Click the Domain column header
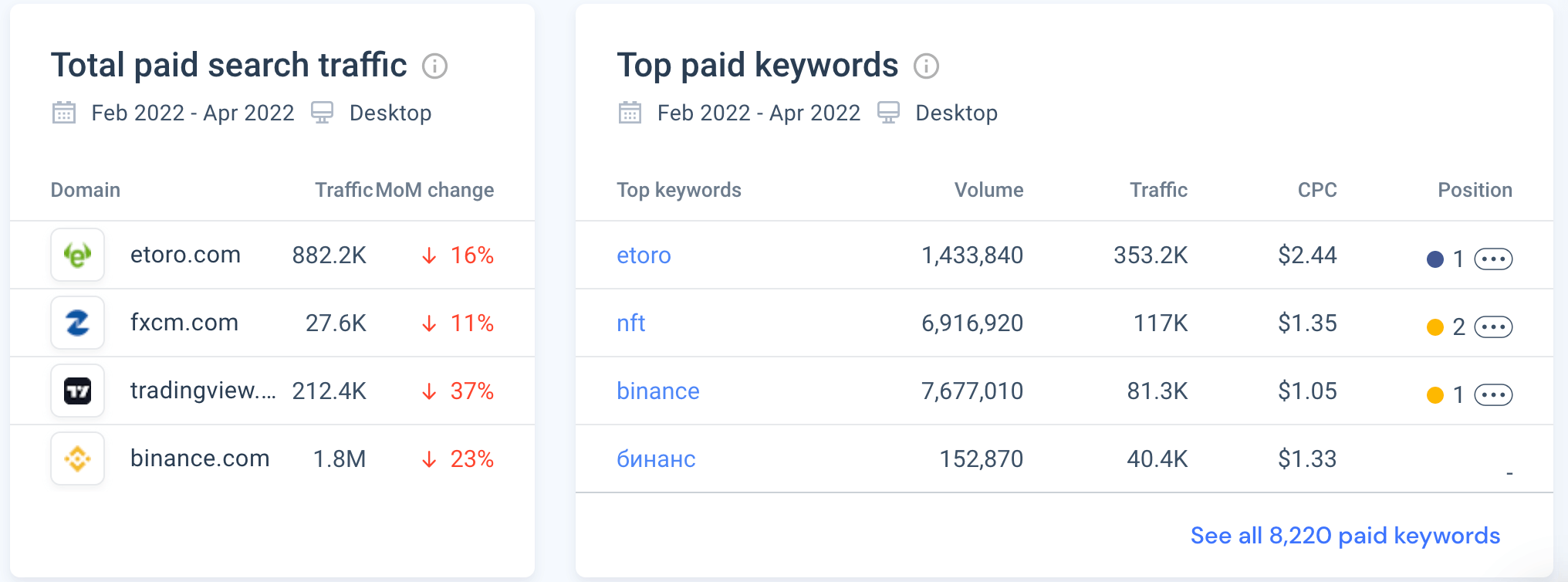1568x582 pixels. coord(86,190)
